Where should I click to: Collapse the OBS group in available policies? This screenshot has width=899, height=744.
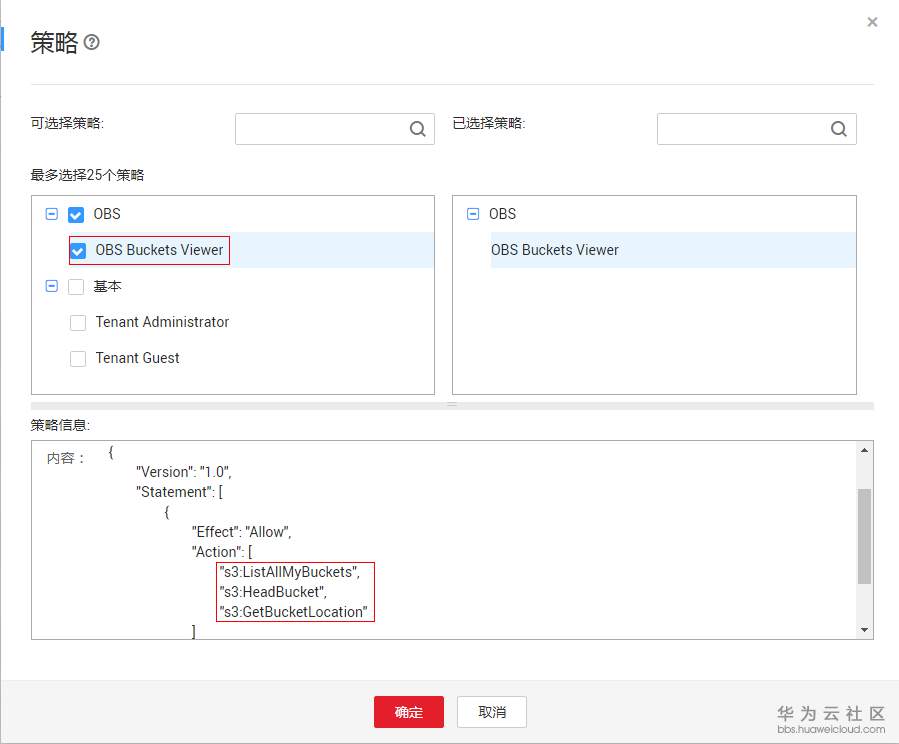point(52,214)
